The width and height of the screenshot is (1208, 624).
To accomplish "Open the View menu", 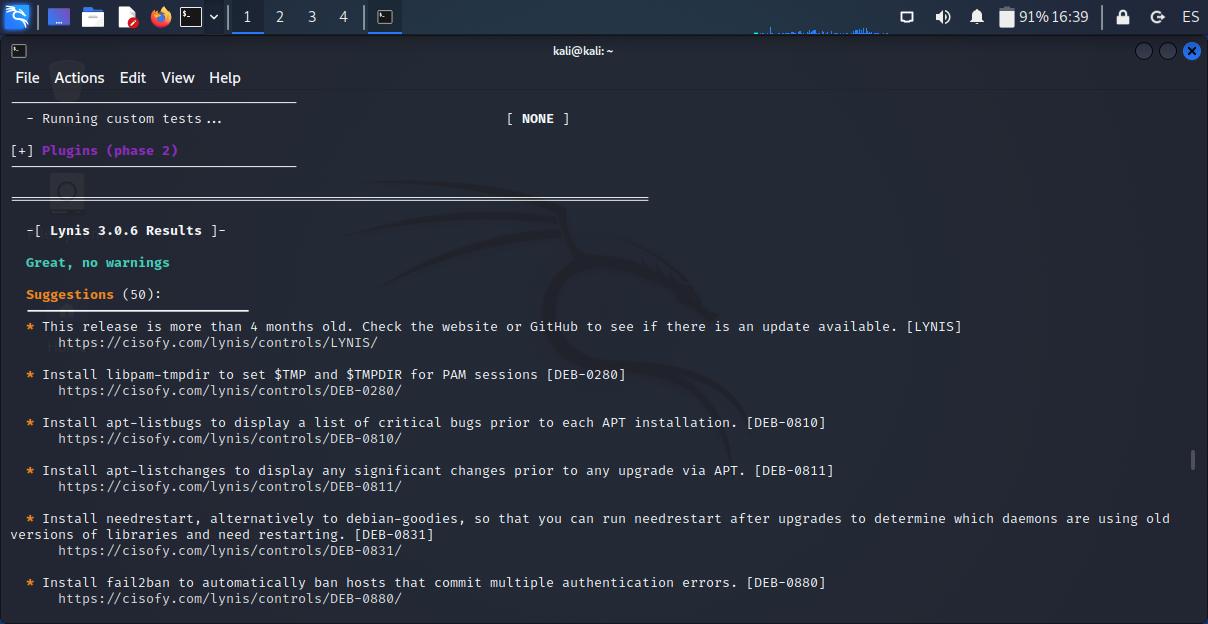I will click(x=178, y=78).
